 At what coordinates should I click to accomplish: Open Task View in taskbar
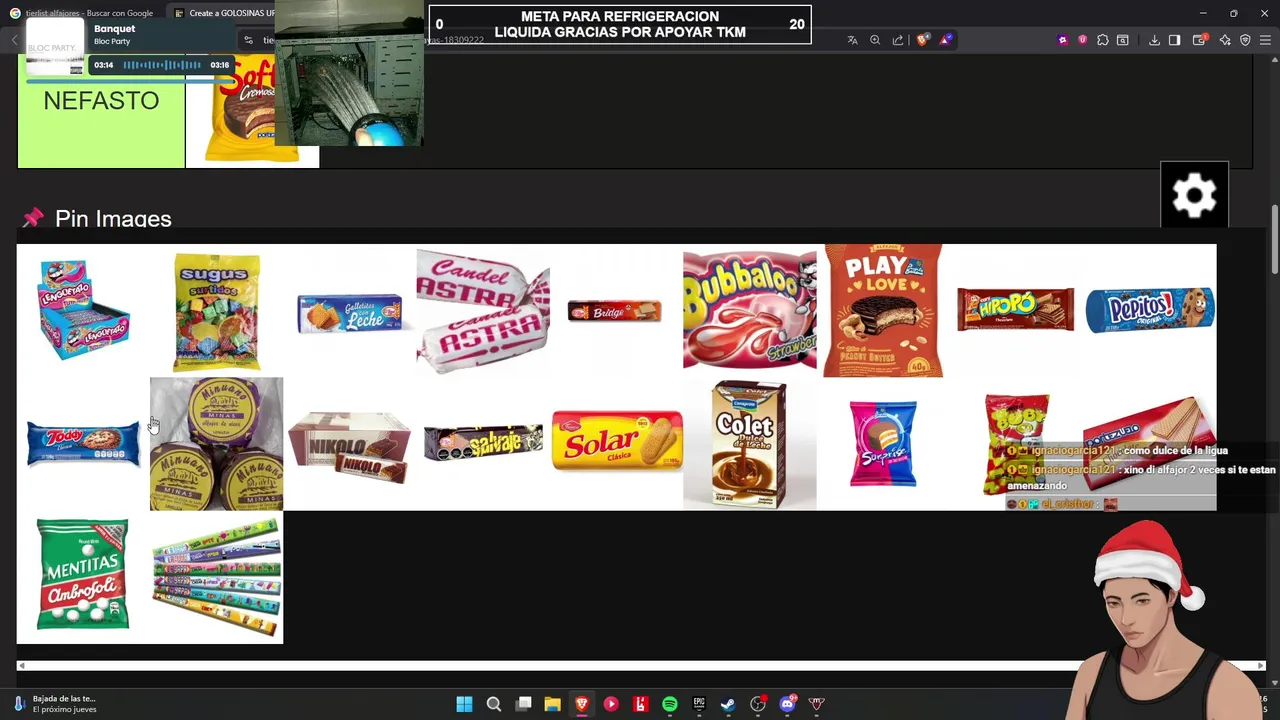tap(523, 704)
